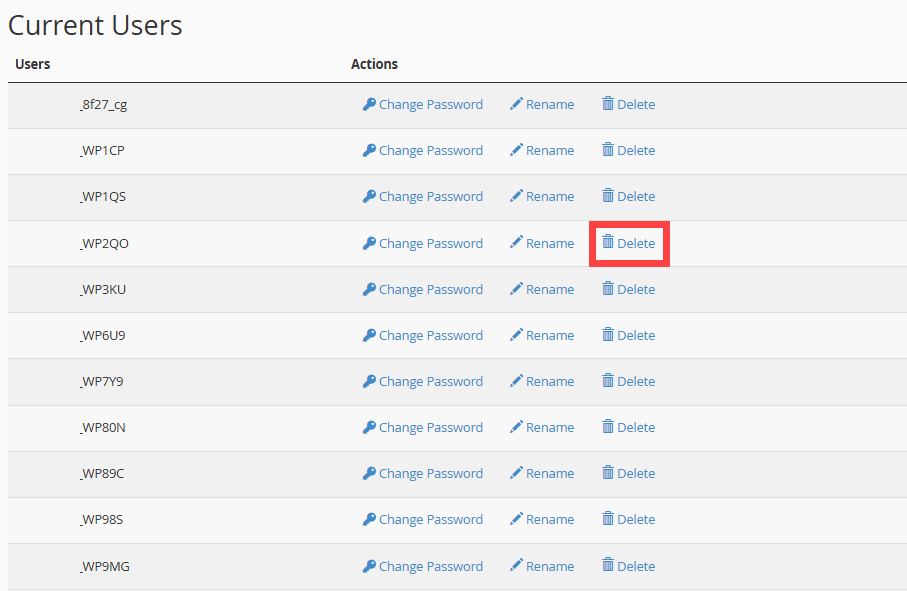Click the key icon in the _WP80N row
The image size is (907, 591).
(x=369, y=427)
